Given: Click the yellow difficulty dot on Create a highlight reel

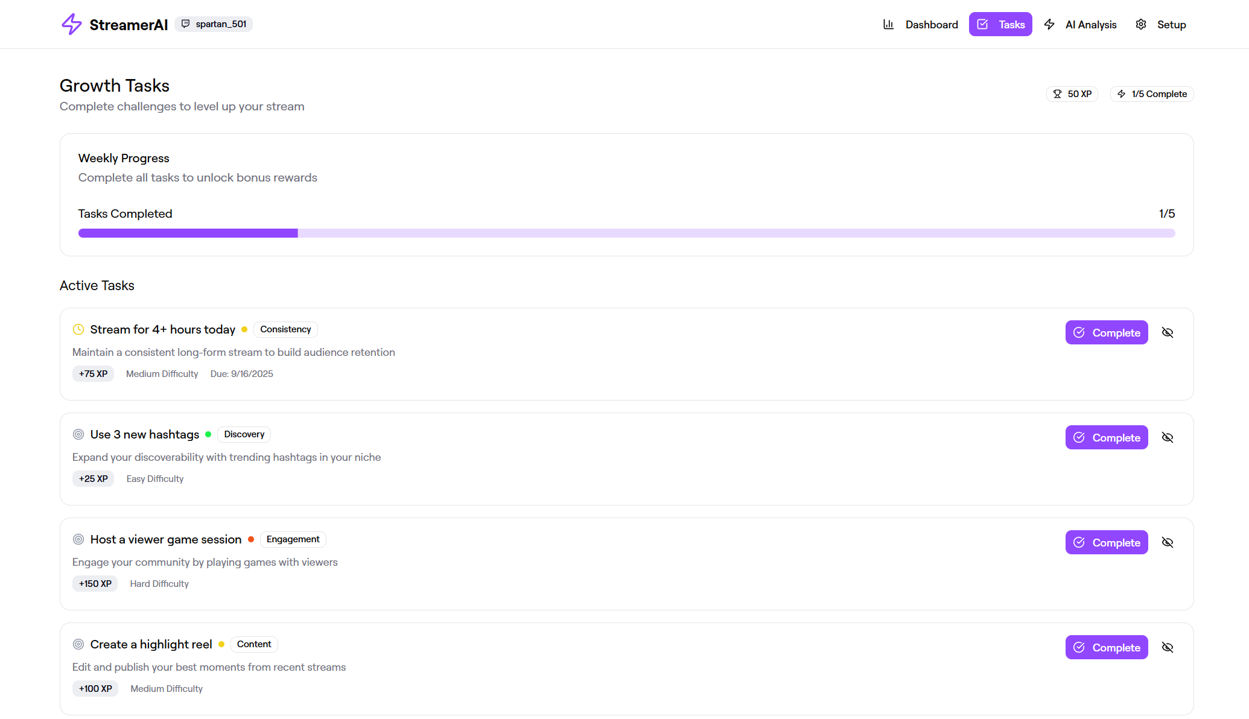Looking at the screenshot, I should [221, 644].
